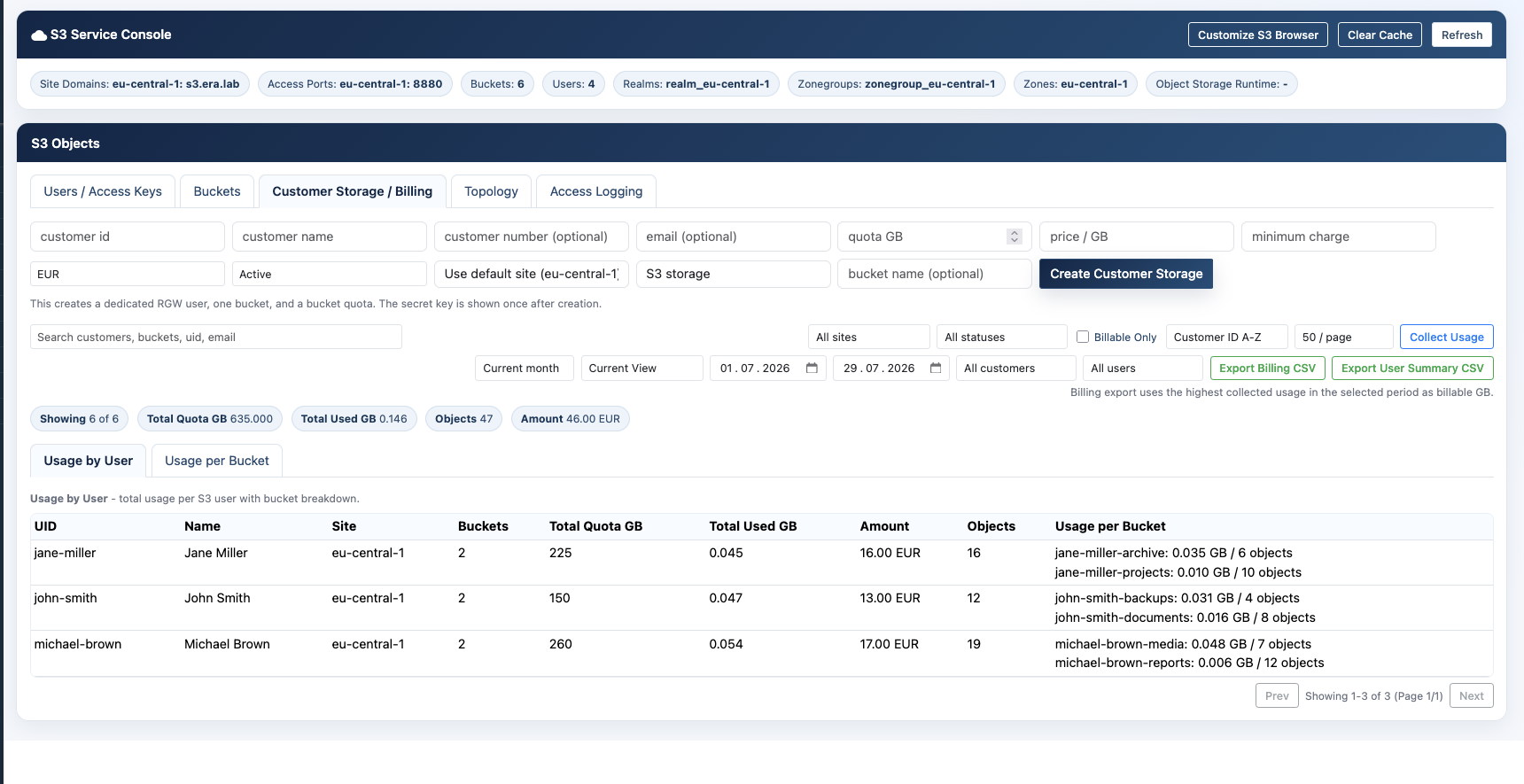Select the Customer Storage / Billing tab

click(353, 191)
